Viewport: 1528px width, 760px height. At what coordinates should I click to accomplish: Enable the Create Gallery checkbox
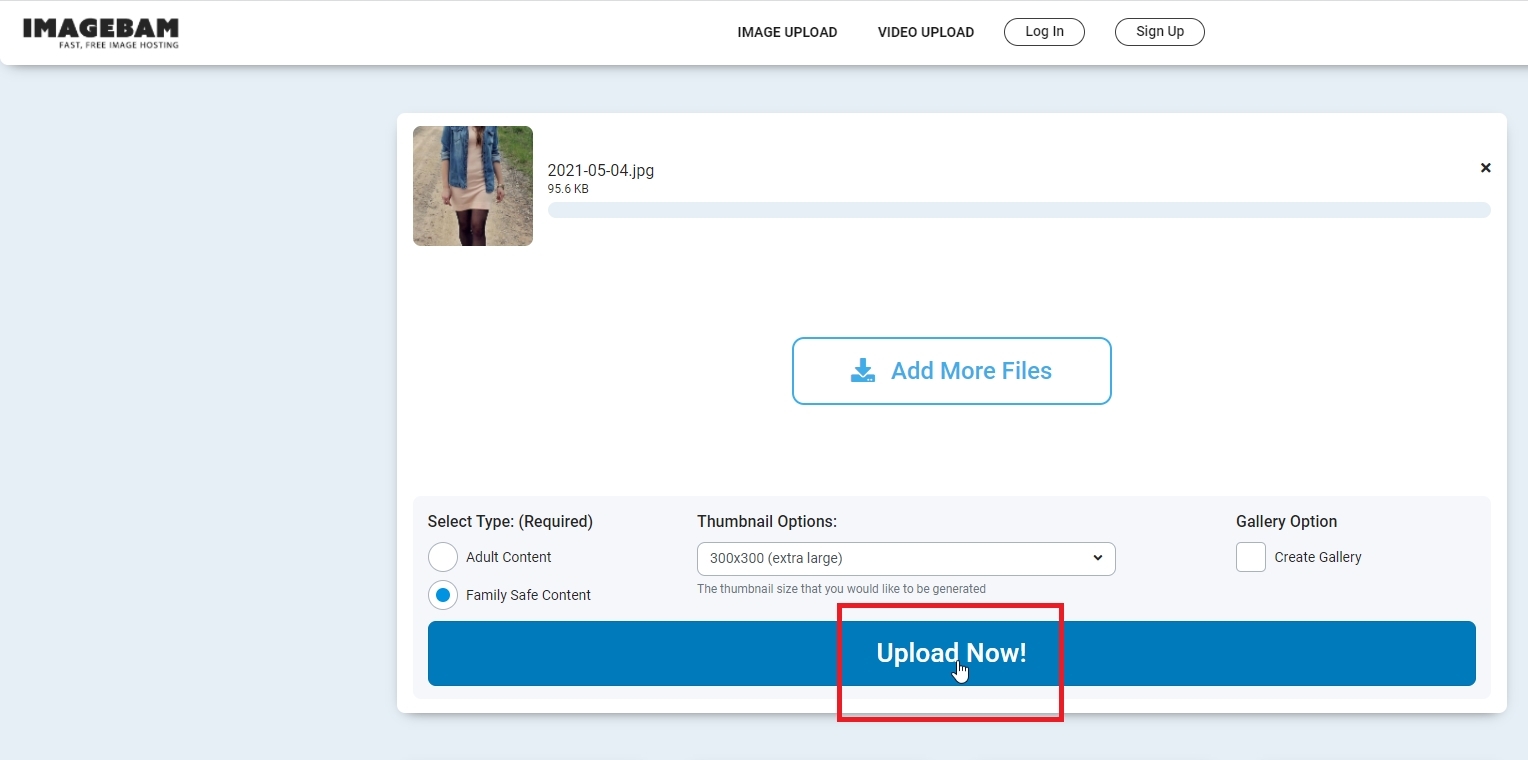(x=1251, y=557)
